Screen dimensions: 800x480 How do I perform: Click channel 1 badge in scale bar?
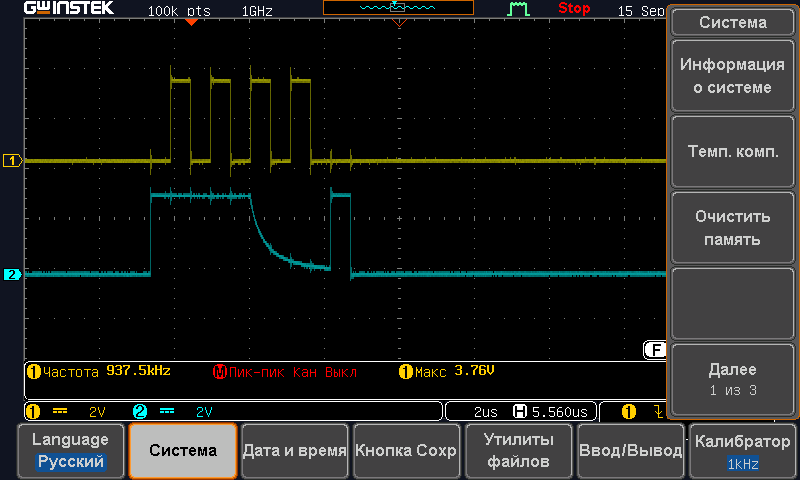(33, 412)
